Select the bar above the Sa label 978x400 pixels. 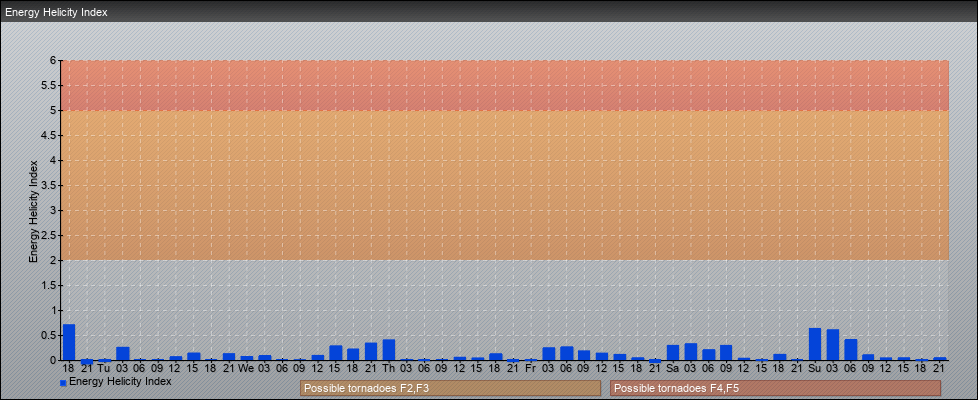coord(673,353)
